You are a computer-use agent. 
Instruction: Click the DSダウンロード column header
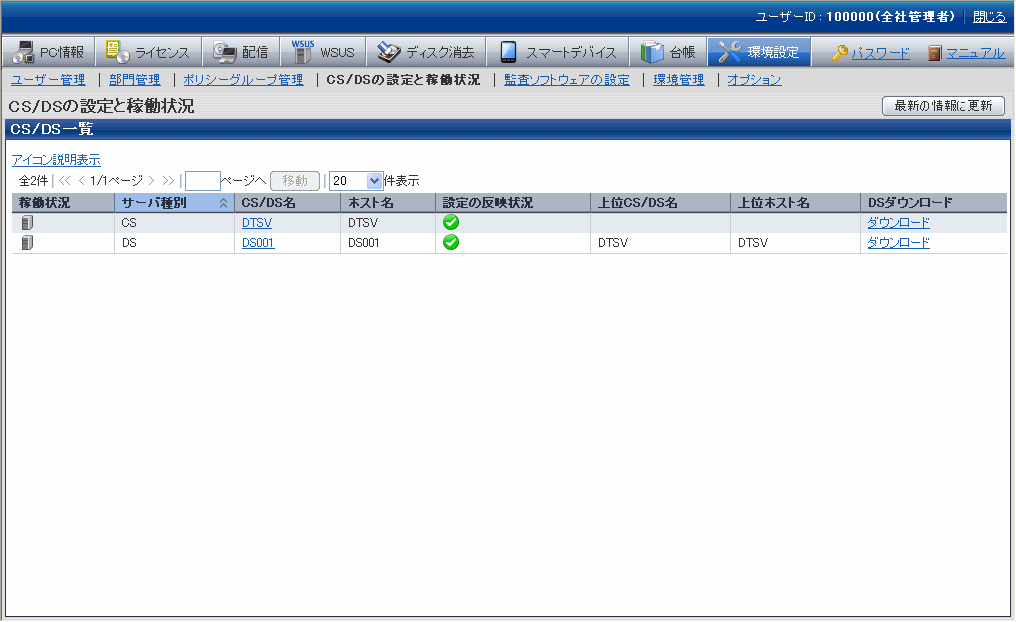pyautogui.click(x=934, y=203)
